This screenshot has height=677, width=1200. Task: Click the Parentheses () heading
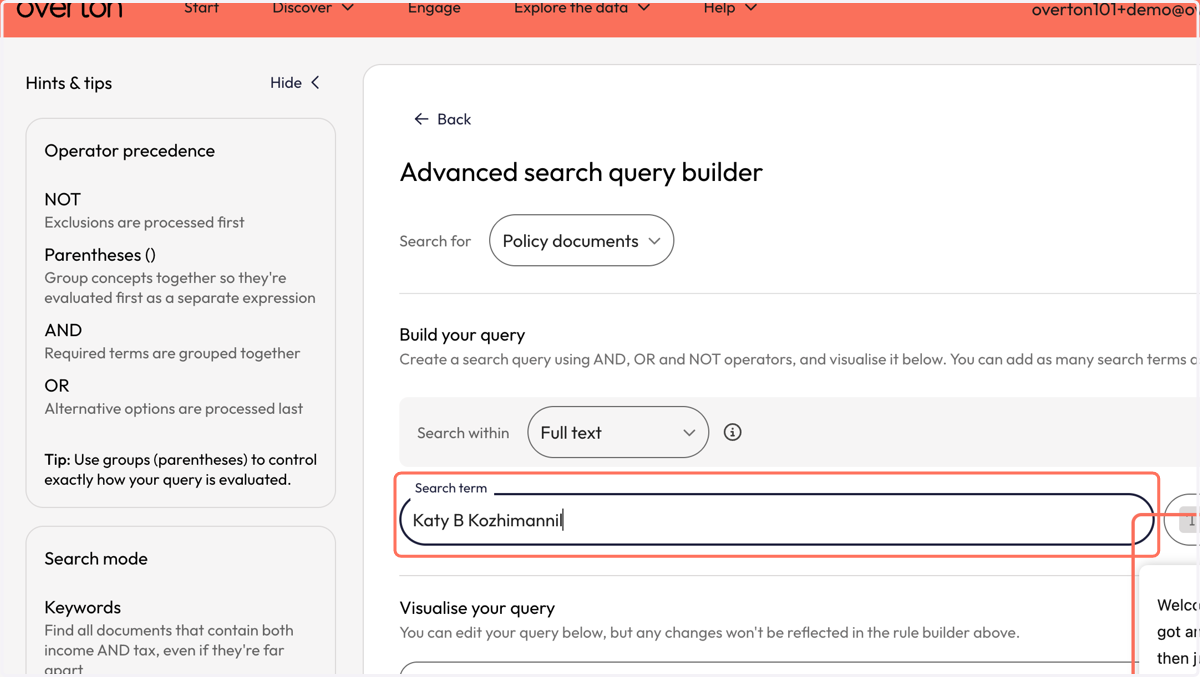pyautogui.click(x=100, y=255)
